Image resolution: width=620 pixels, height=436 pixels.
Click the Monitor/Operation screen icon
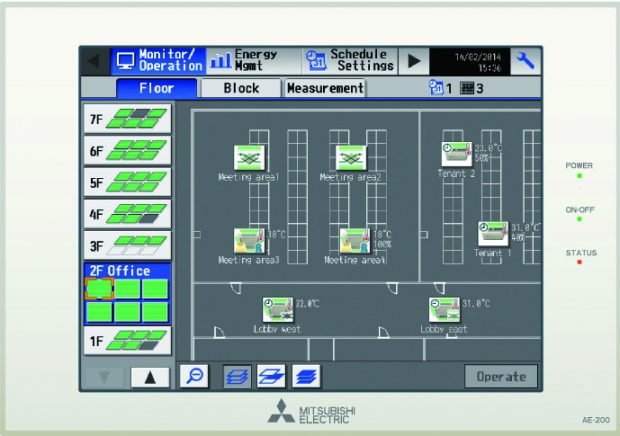coord(125,61)
